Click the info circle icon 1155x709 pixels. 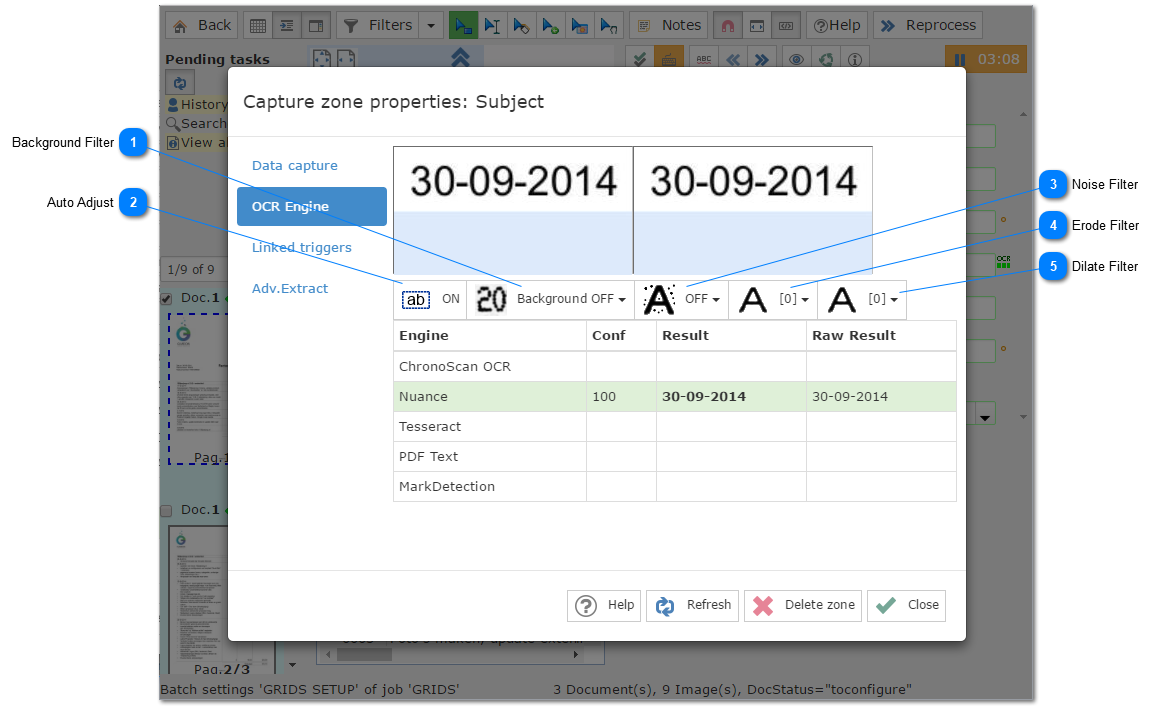(x=854, y=59)
